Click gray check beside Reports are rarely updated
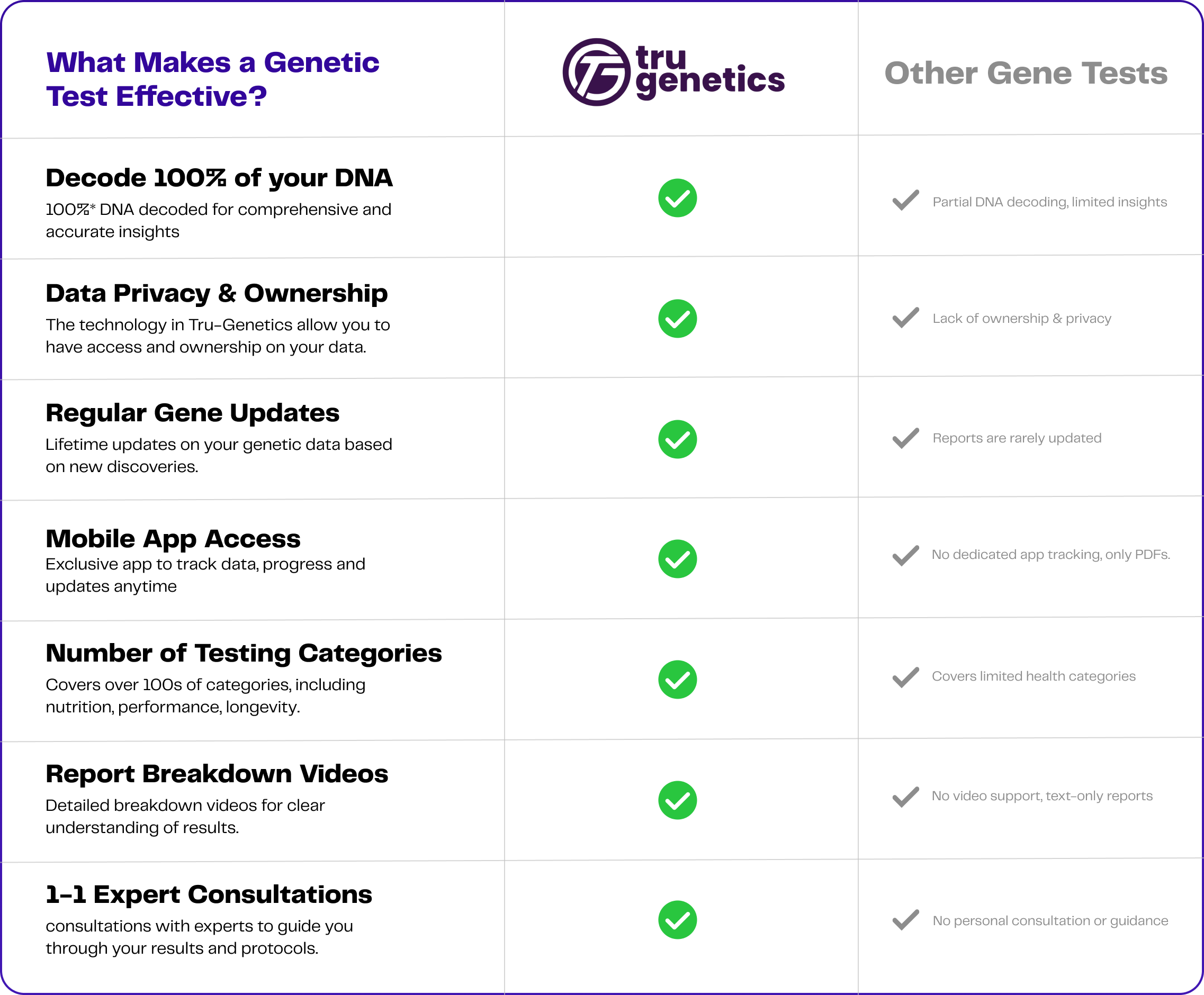 pos(905,438)
